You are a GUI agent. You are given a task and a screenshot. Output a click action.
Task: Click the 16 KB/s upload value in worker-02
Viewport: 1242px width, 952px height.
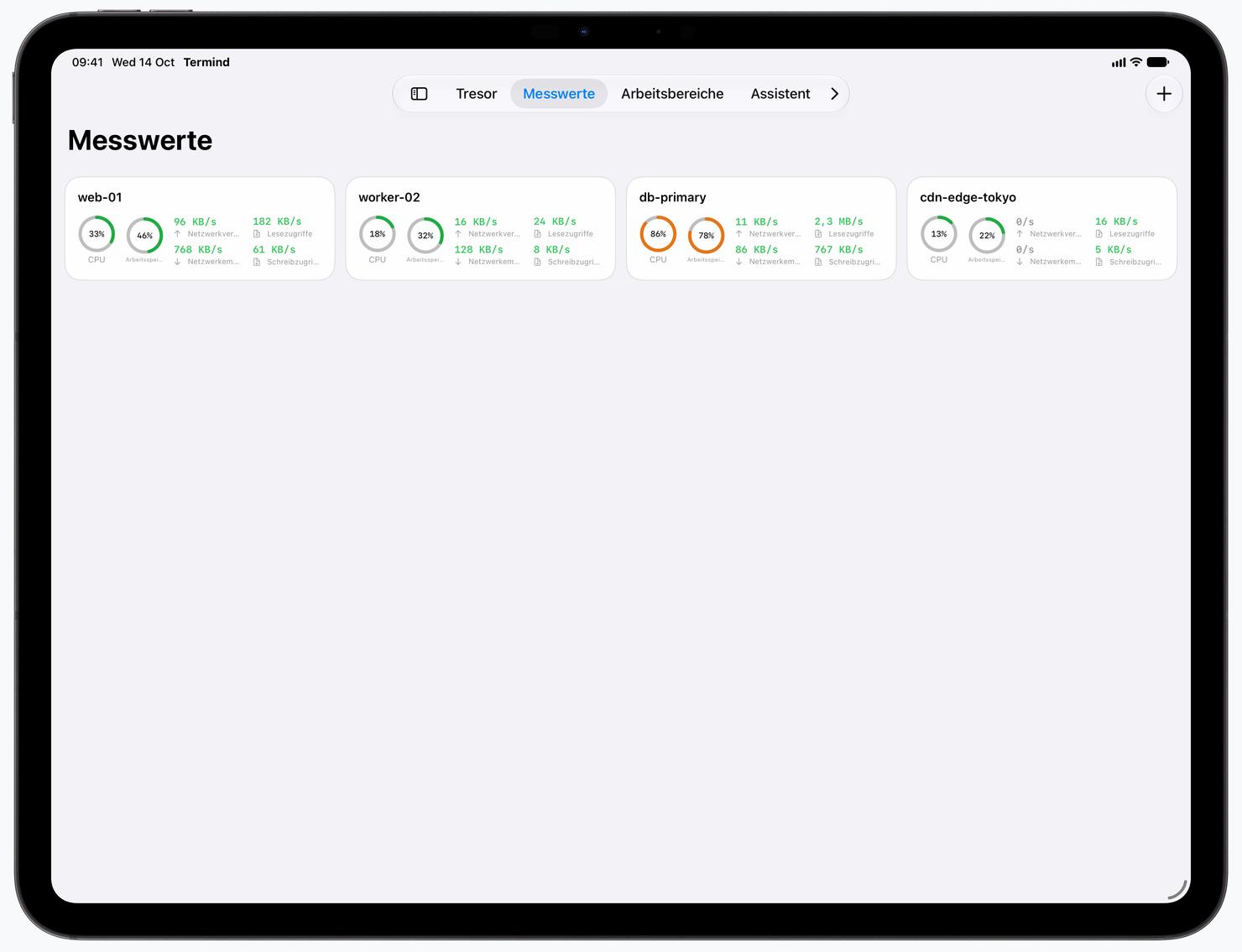point(476,221)
